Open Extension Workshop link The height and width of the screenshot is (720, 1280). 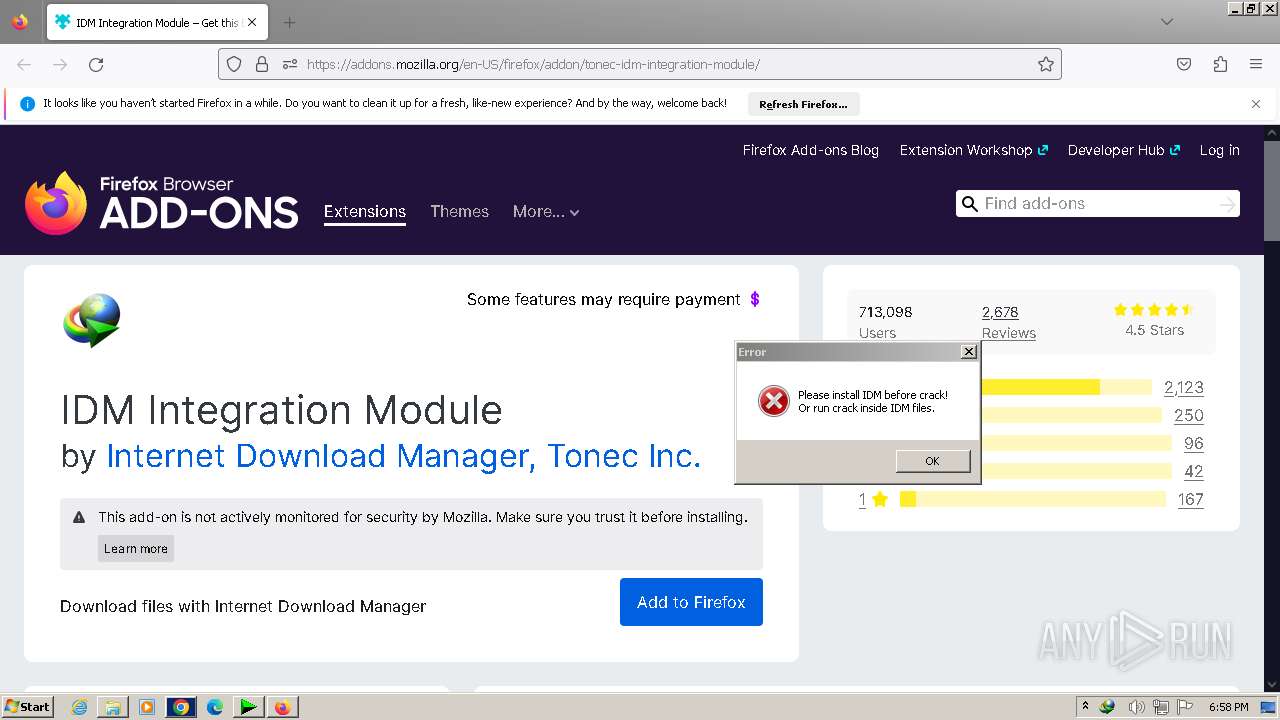coord(974,150)
